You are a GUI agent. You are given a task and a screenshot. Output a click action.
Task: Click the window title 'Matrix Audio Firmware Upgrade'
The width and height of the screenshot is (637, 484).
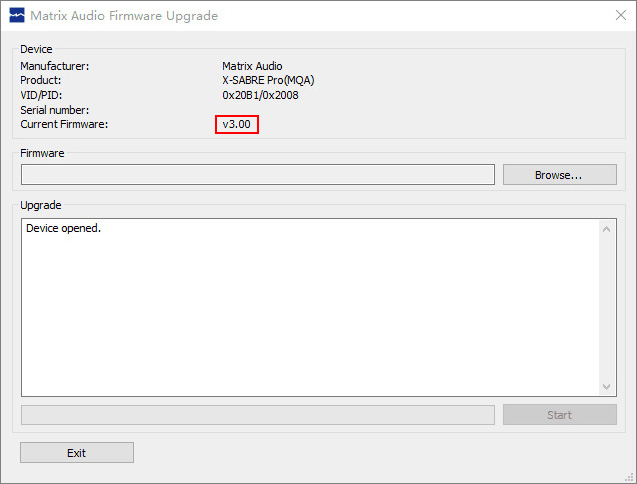124,15
